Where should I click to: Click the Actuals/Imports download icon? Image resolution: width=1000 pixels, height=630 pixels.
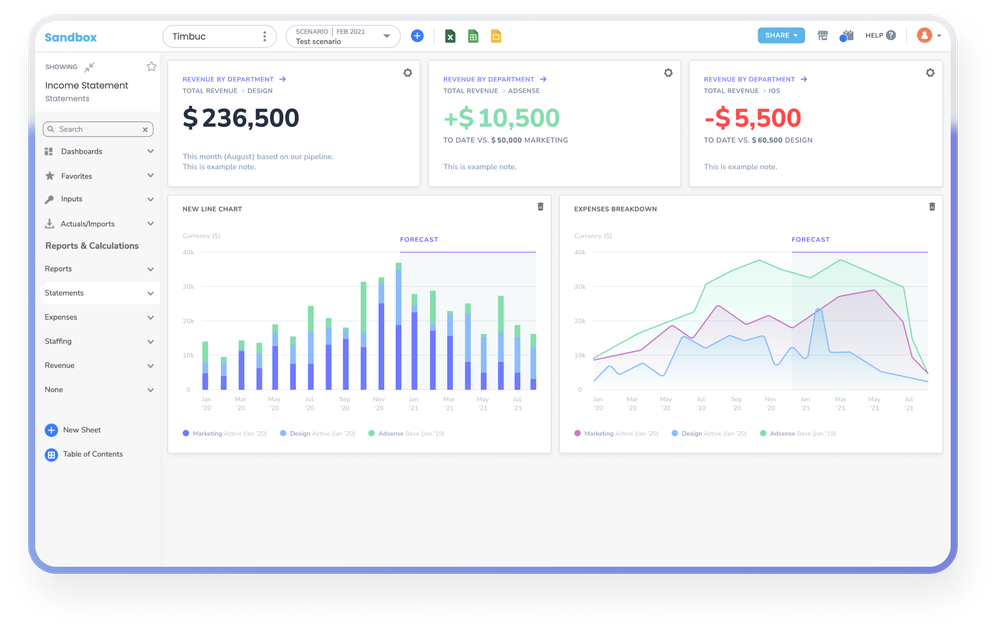pos(49,224)
